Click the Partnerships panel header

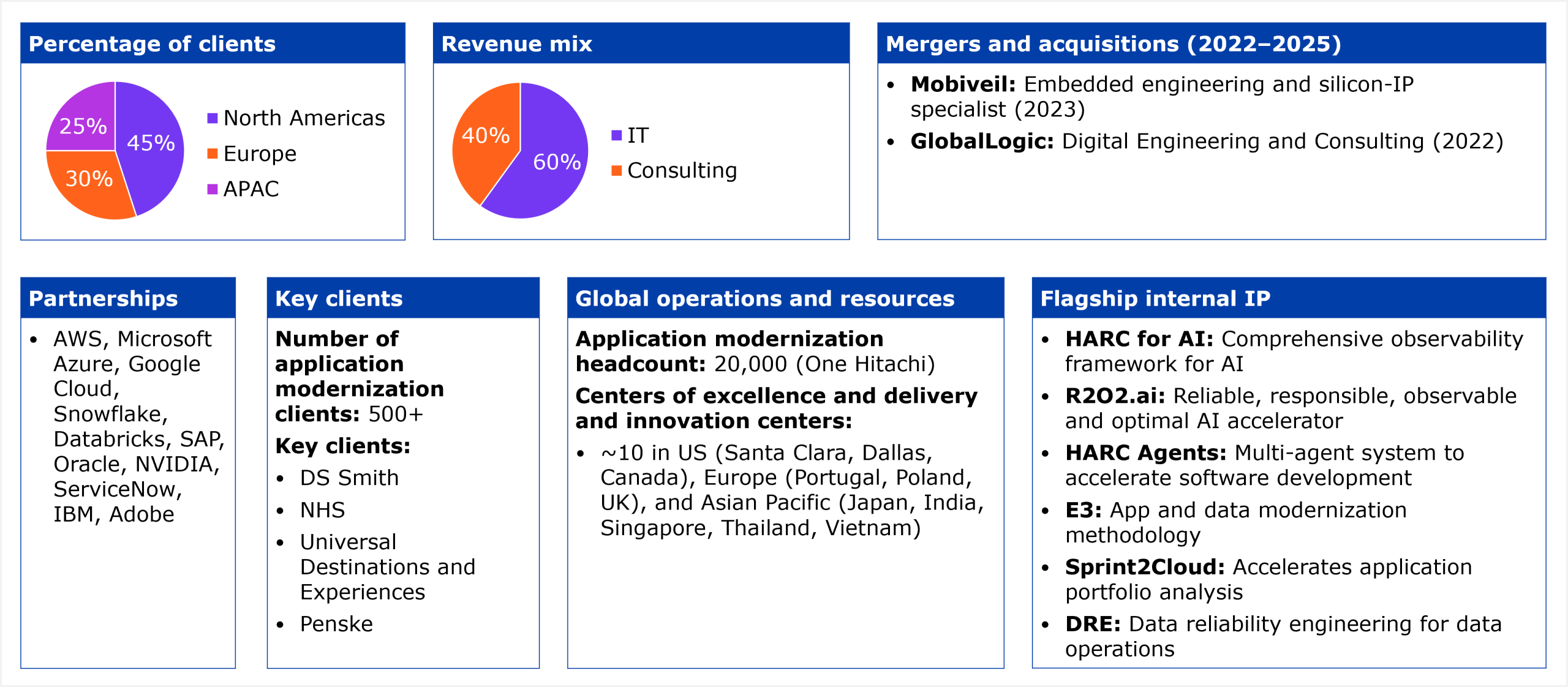103,299
